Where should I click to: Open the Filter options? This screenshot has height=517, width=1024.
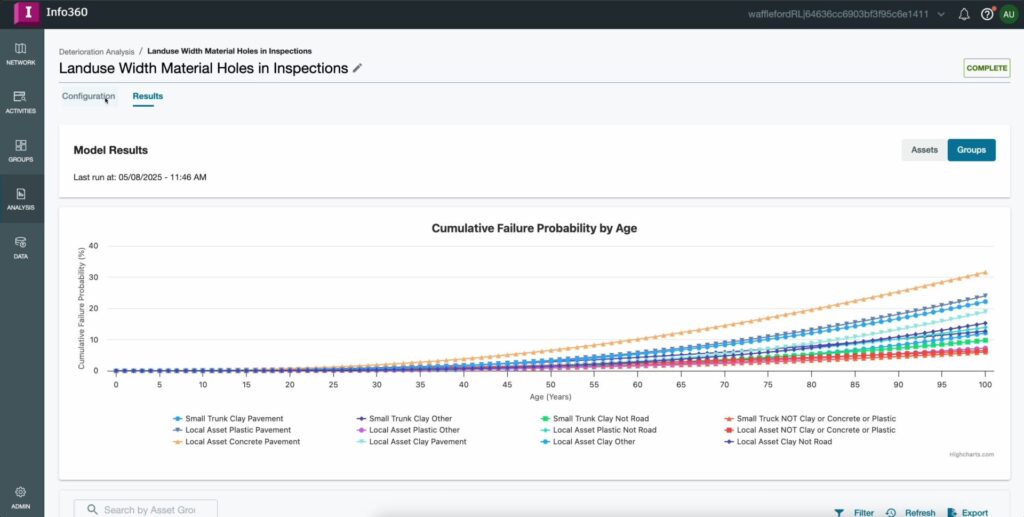tap(855, 512)
